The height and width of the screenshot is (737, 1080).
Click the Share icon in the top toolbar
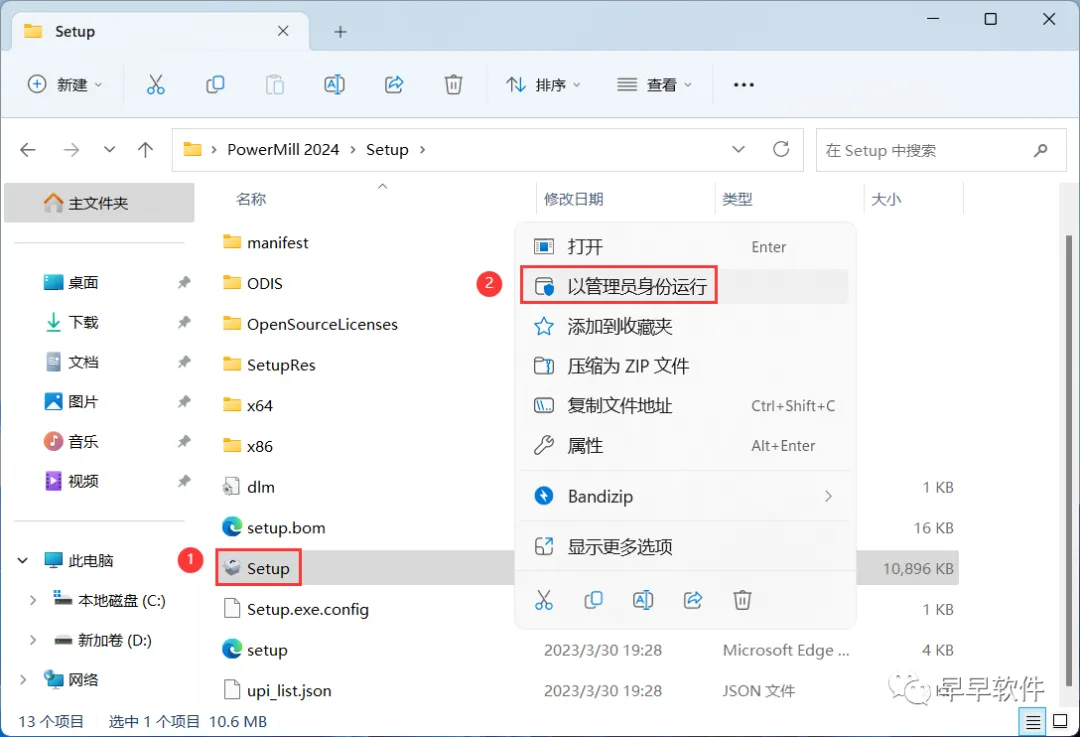point(394,85)
